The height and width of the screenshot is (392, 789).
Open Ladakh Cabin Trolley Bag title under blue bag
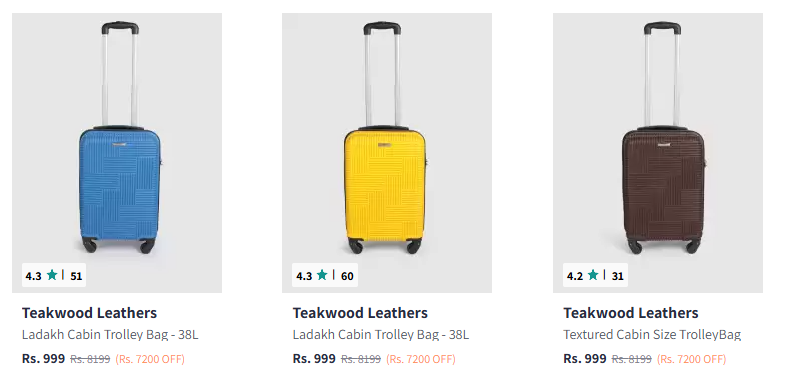point(110,335)
